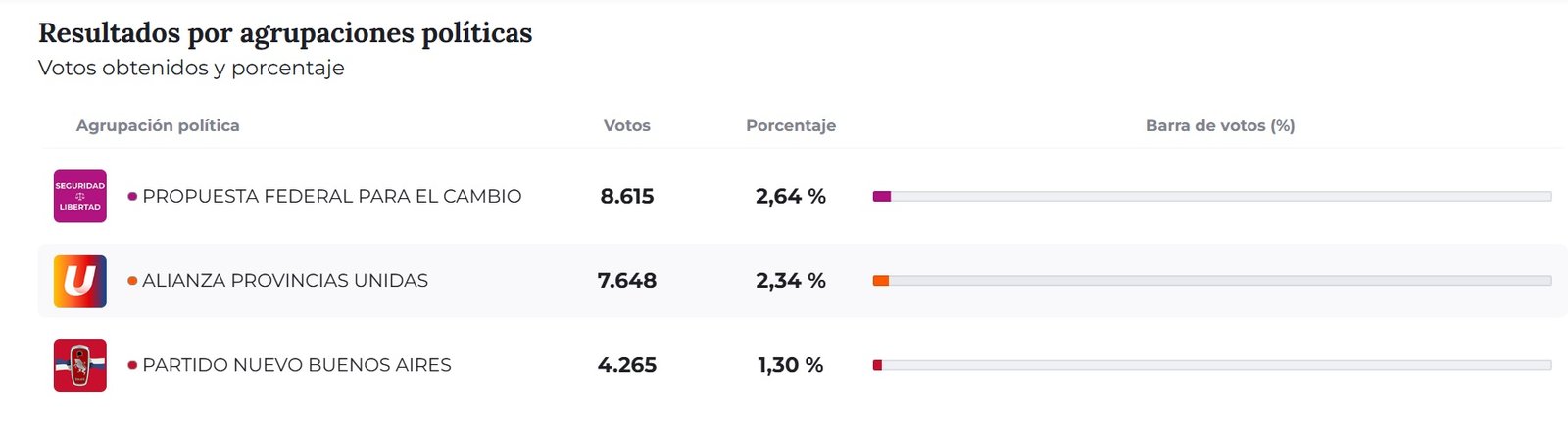Viewport: 1568px width, 427px height.
Task: Click the Votos column header
Action: (x=627, y=125)
